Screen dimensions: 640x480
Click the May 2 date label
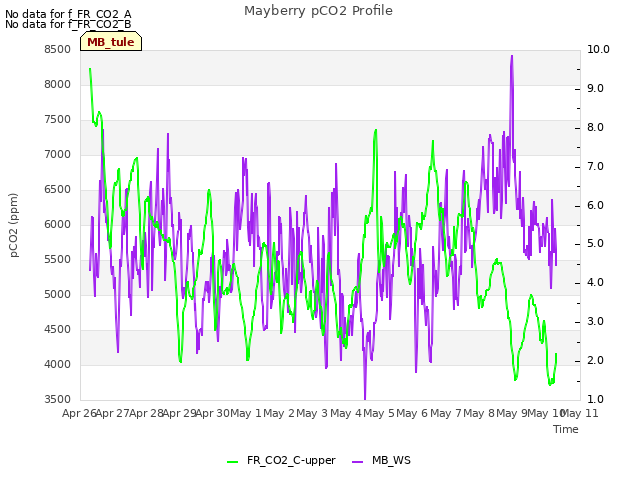pyautogui.click(x=279, y=414)
